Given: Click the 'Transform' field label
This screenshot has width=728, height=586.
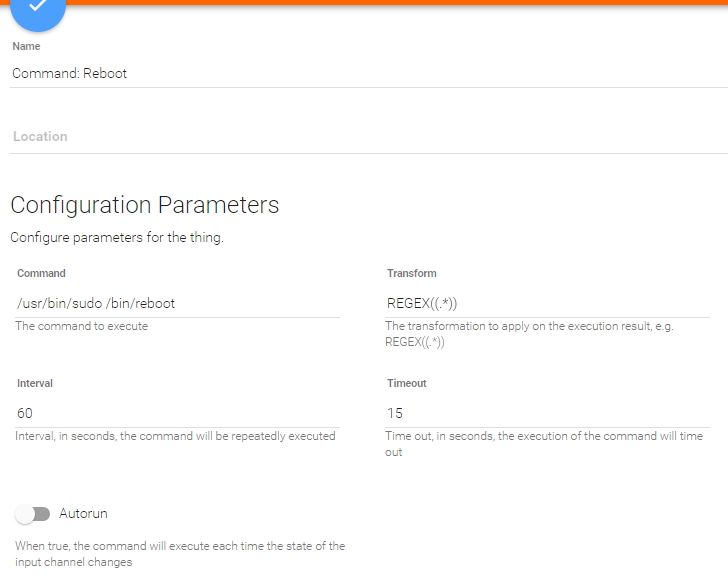Looking at the screenshot, I should (x=412, y=273).
